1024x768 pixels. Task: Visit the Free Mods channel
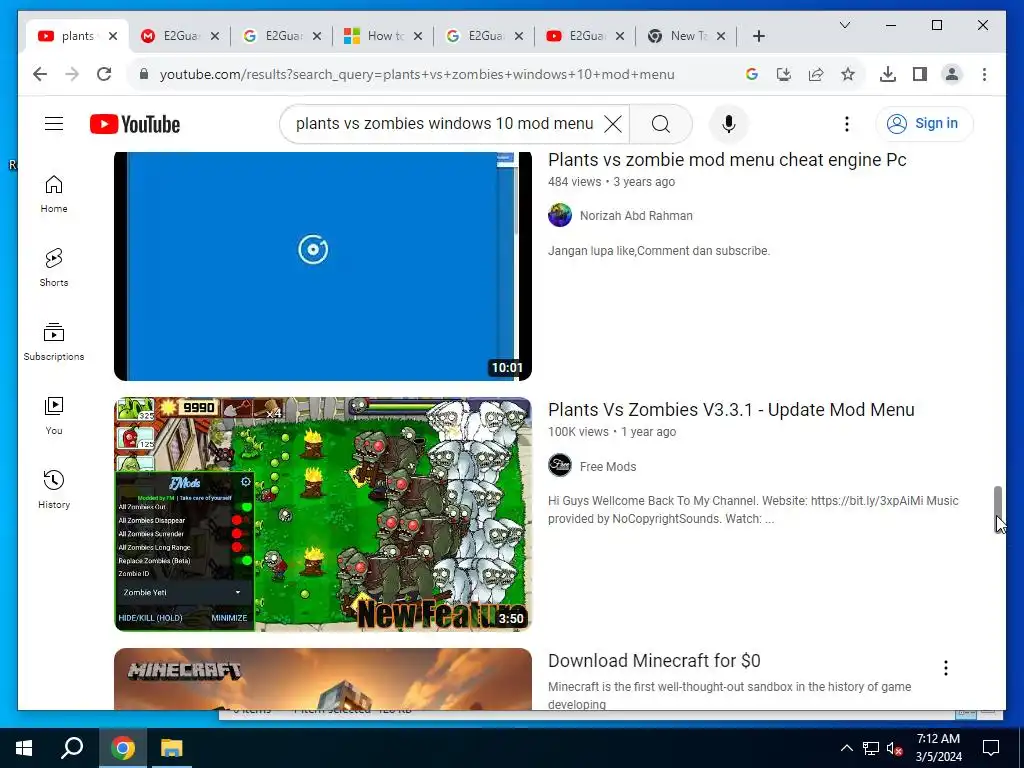(x=607, y=466)
